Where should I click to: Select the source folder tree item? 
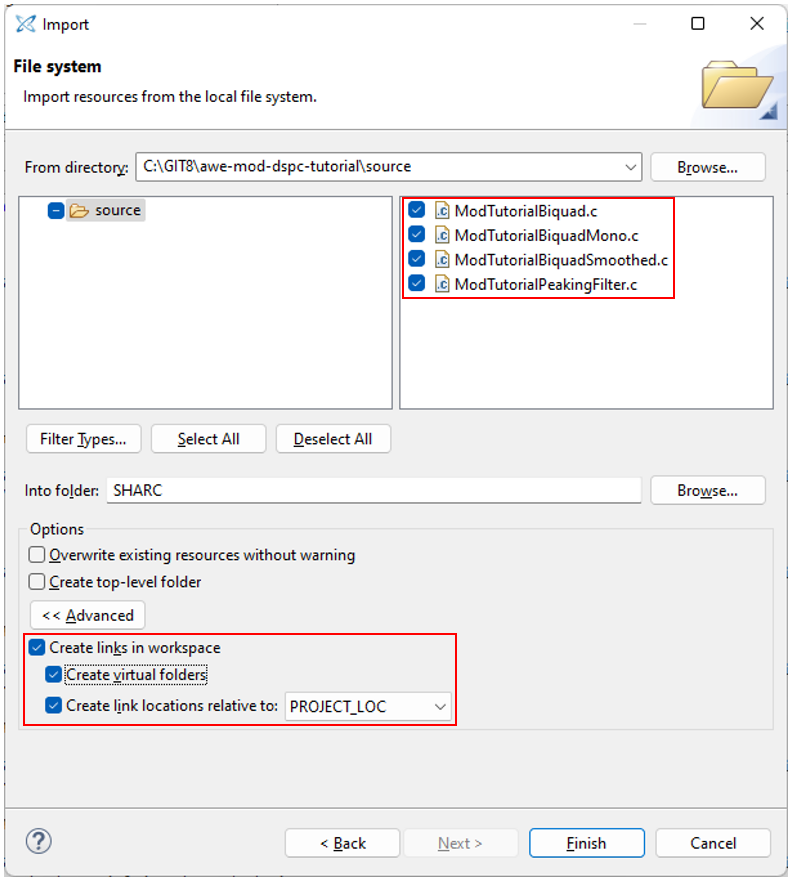[117, 211]
